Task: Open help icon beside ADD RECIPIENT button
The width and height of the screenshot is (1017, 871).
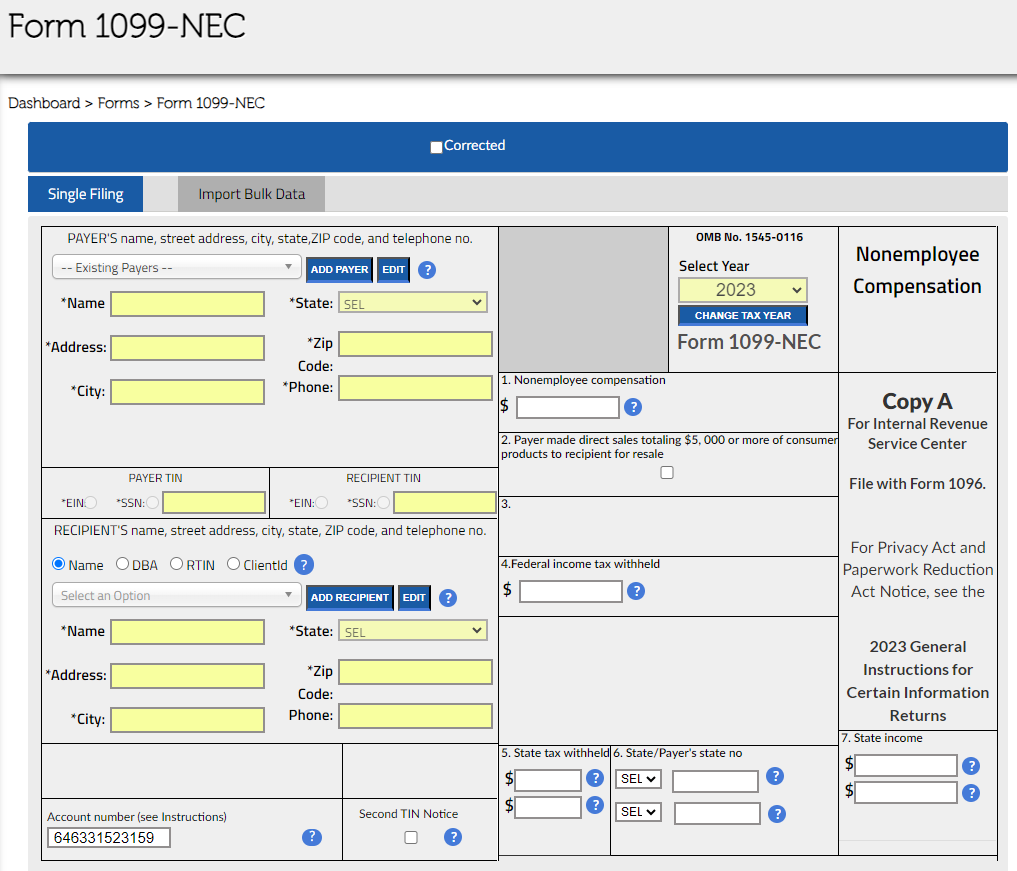Action: (x=447, y=598)
